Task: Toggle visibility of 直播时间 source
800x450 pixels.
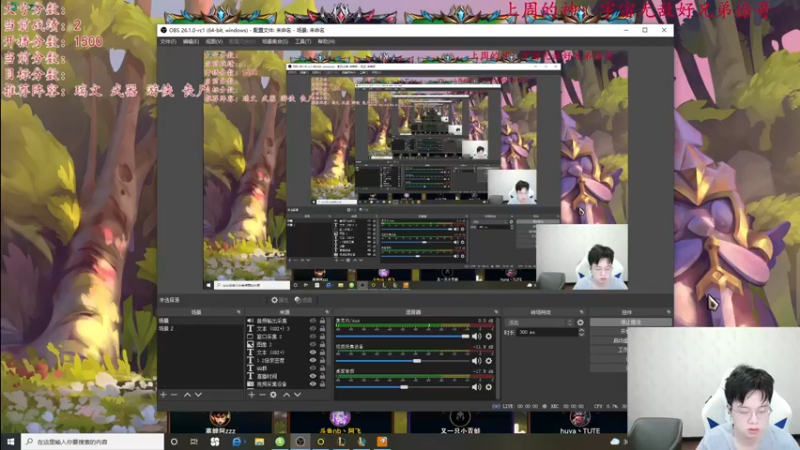Action: (x=313, y=376)
